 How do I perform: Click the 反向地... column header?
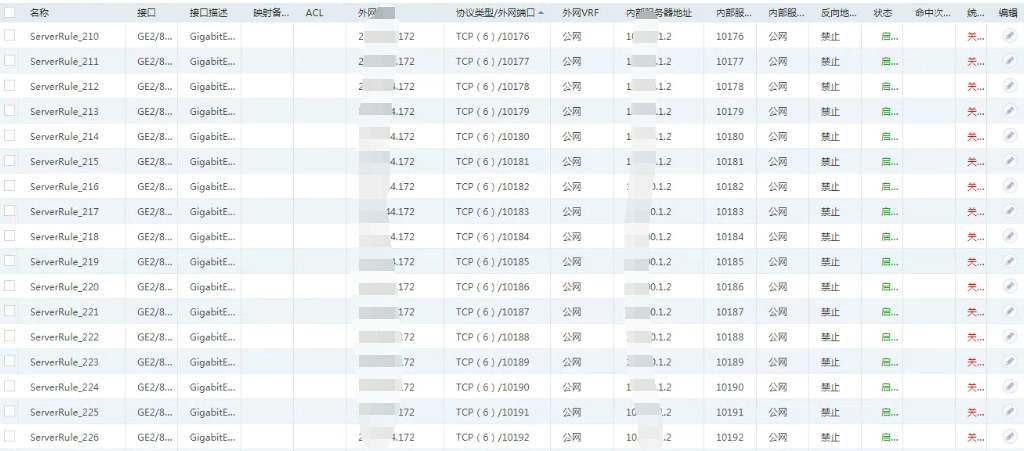tap(839, 12)
